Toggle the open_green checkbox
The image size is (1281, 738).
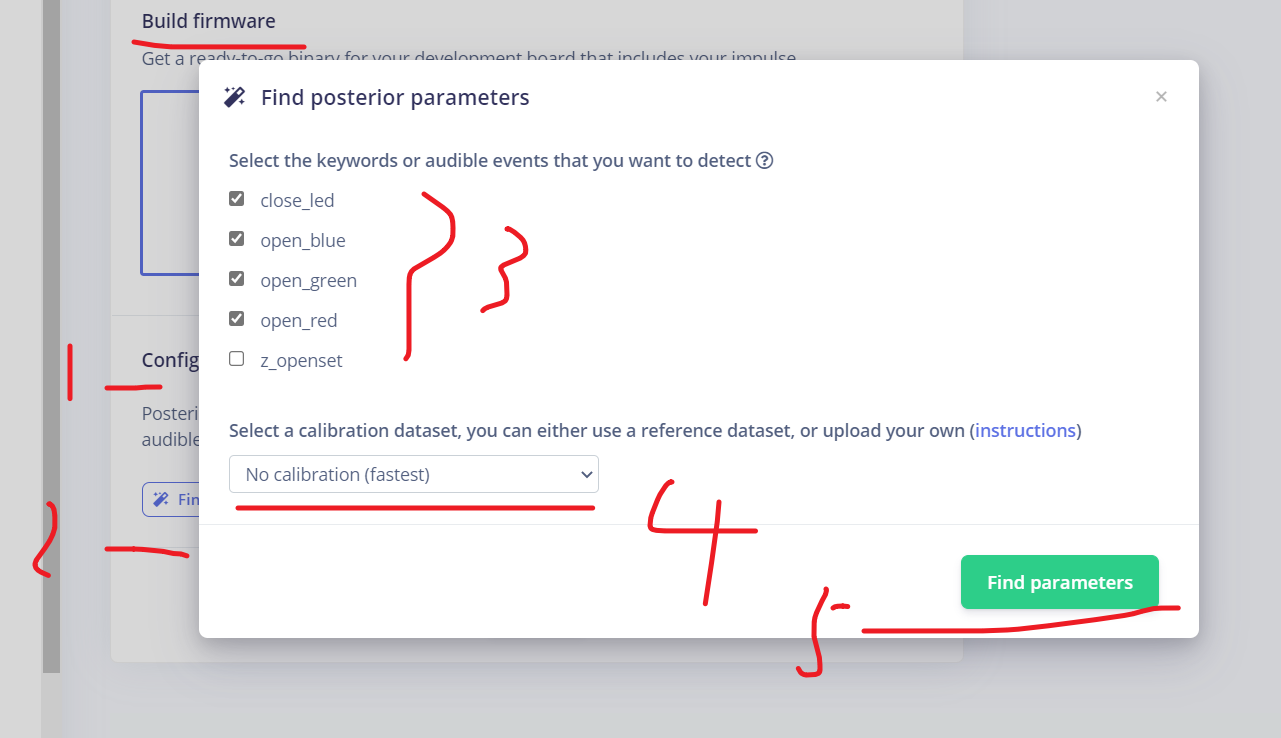click(237, 279)
